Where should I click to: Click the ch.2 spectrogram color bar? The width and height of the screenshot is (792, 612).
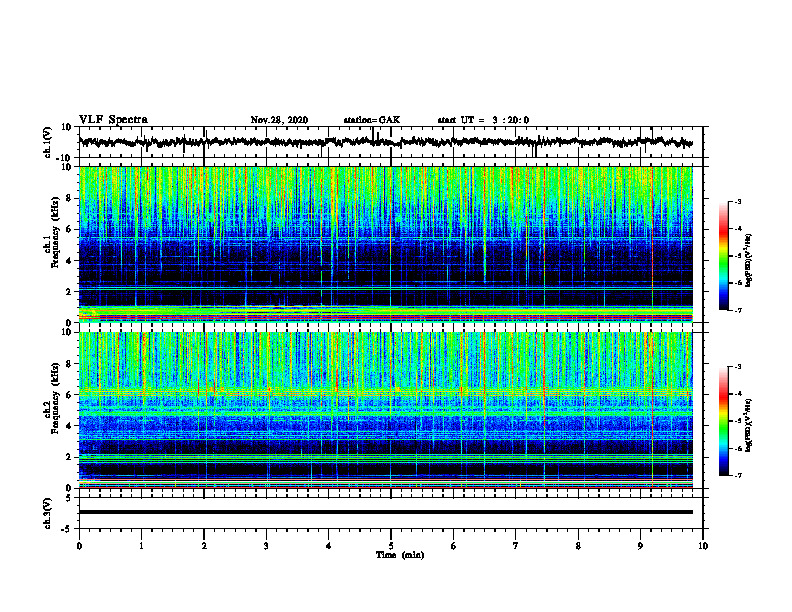pos(724,421)
